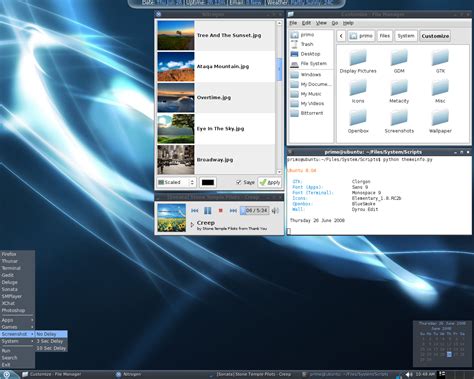Expand Sonata song info arrow next to Creep
Image resolution: width=474 pixels, height=379 pixels.
point(192,225)
